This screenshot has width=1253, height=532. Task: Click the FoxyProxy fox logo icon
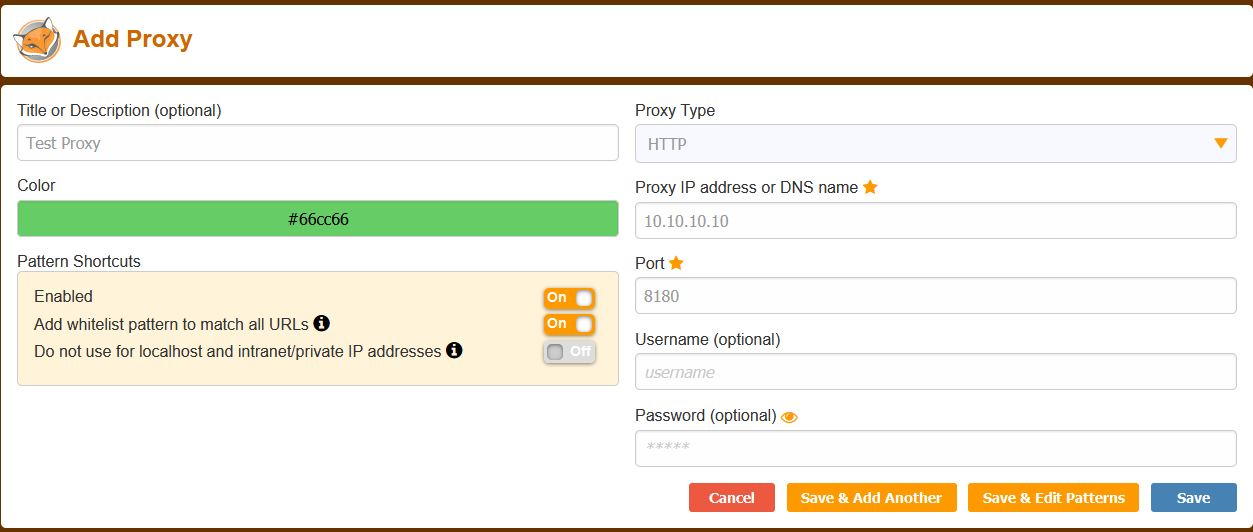[37, 40]
